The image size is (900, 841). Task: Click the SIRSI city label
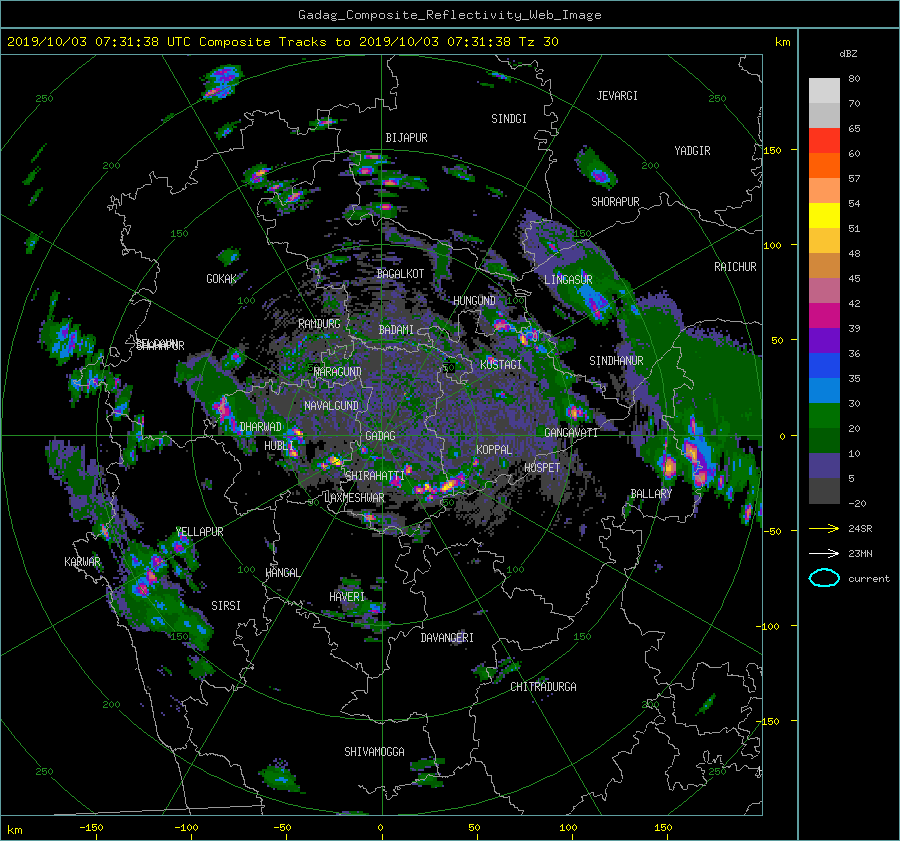(x=226, y=606)
